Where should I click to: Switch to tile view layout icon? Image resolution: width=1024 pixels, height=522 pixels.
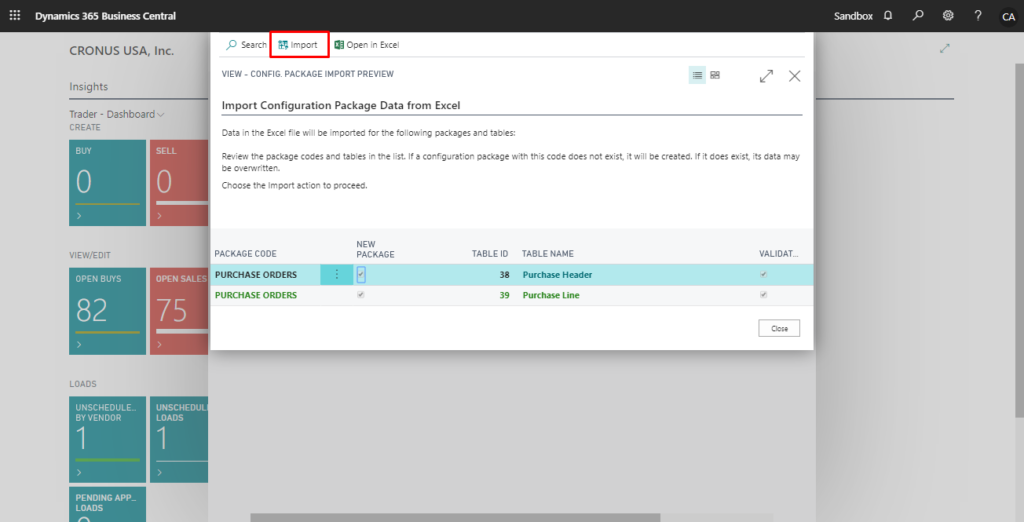click(715, 75)
